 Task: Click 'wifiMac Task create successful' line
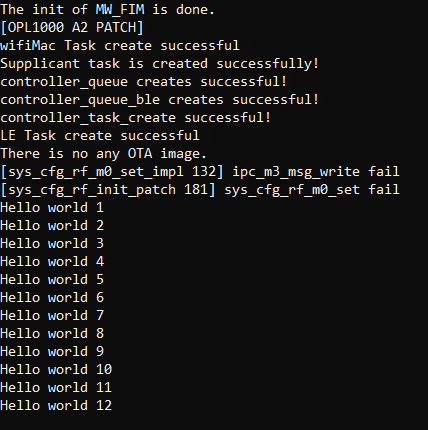(120, 45)
